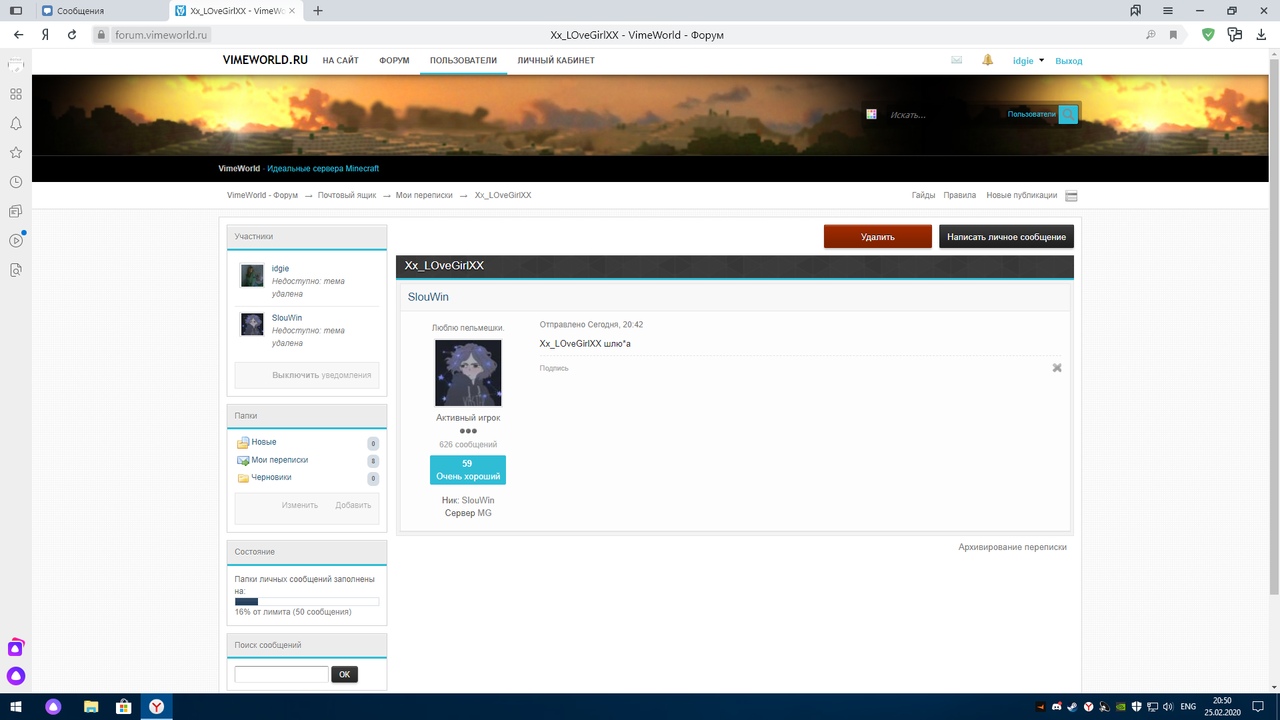Open Alice assistant icon in browser sidebar
Screen dimensions: 1280x720
[16, 675]
